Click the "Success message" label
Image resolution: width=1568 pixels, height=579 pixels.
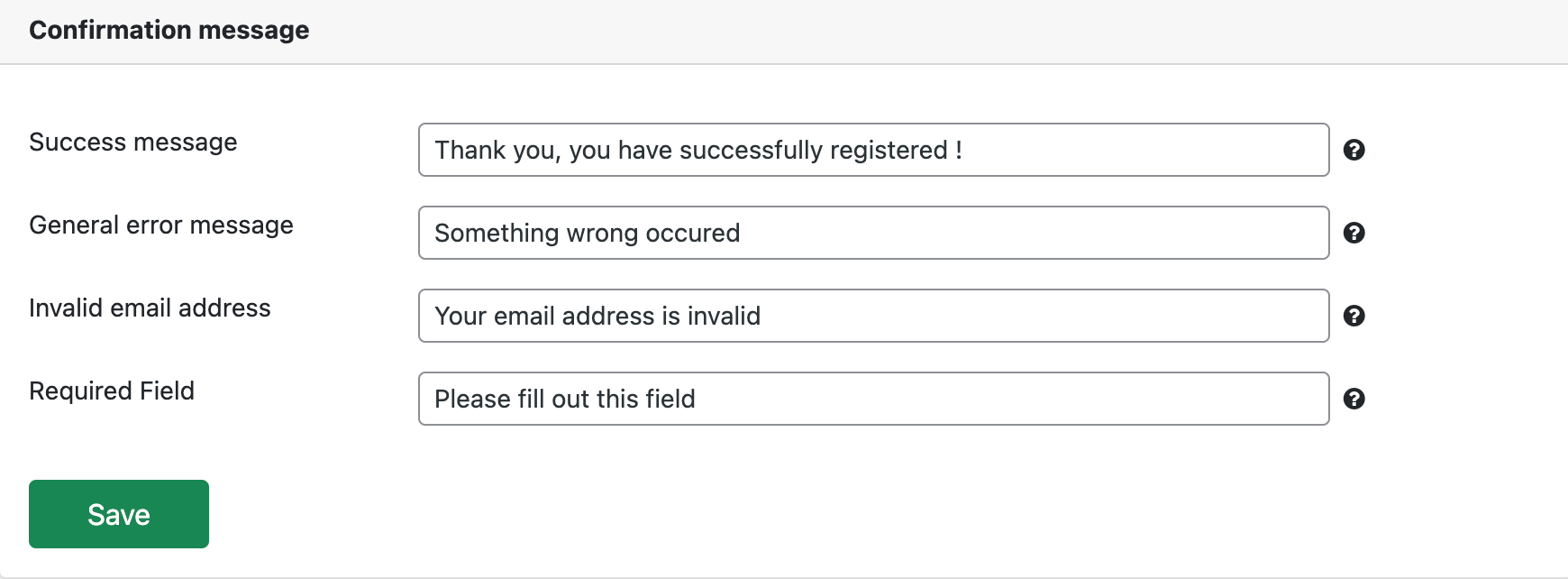pos(133,142)
